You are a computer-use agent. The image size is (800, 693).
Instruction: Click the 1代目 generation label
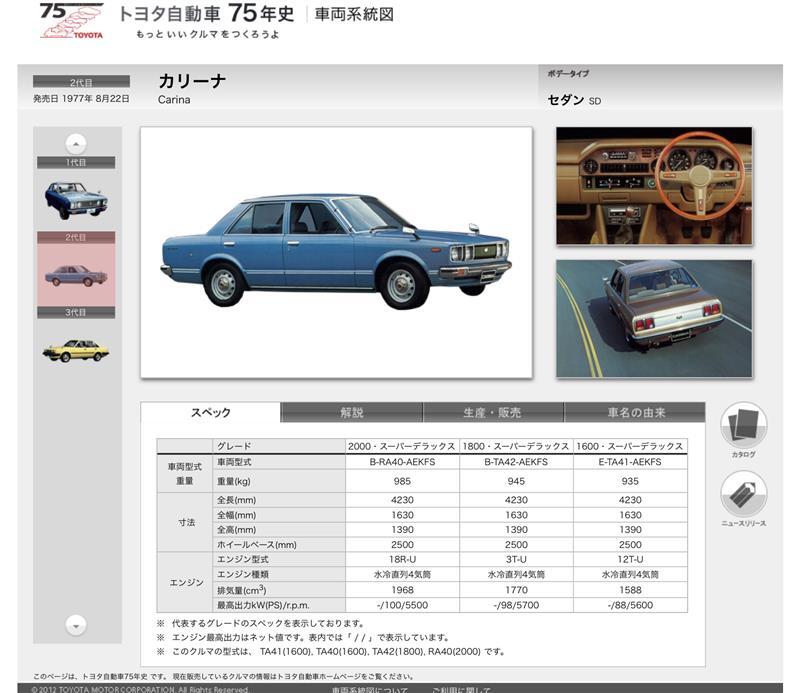[76, 163]
